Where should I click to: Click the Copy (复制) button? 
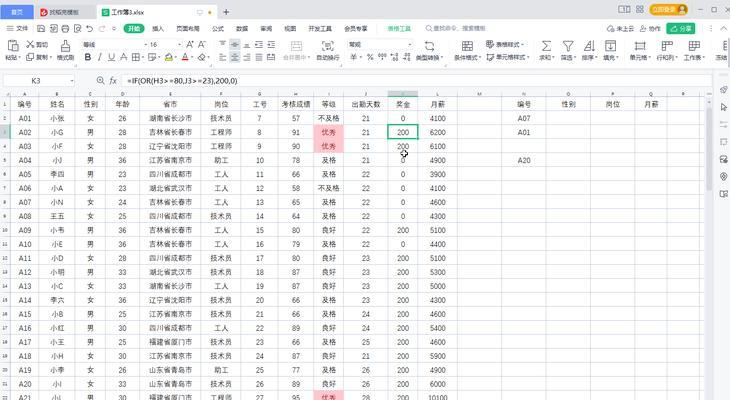coord(37,57)
